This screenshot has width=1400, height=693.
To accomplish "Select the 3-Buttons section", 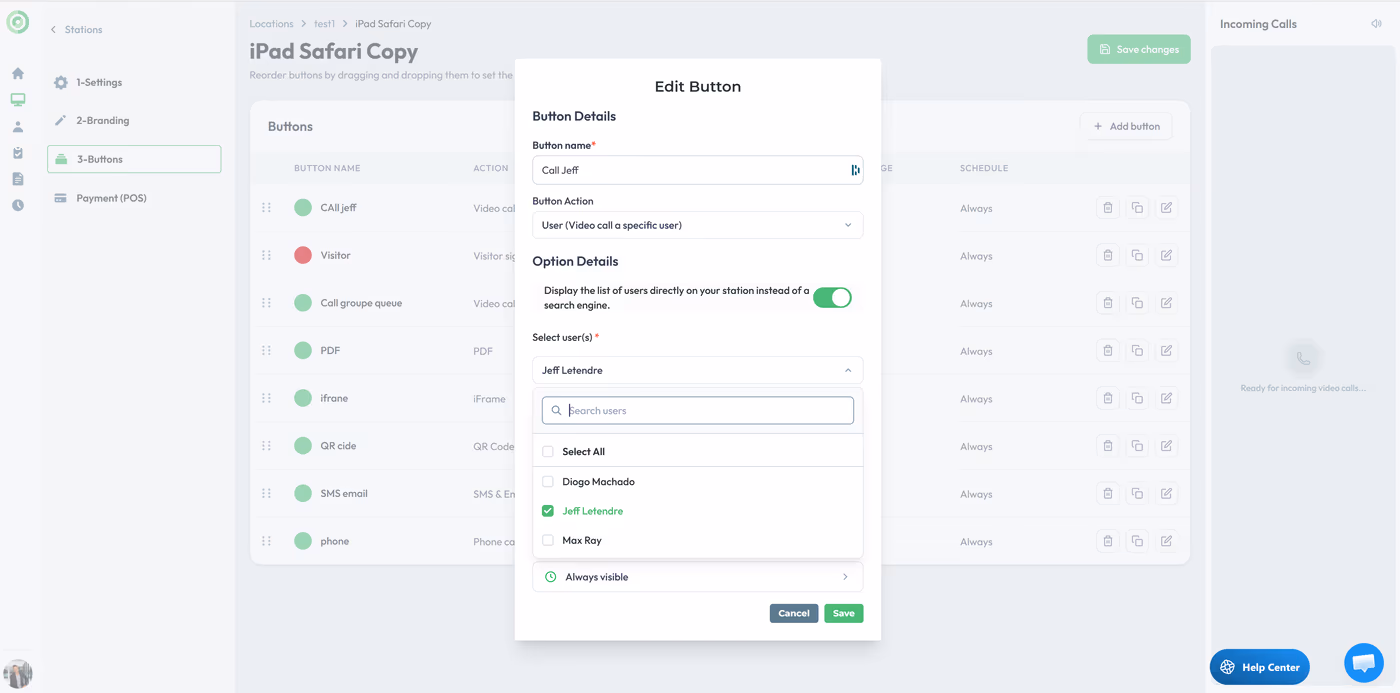I will click(134, 159).
